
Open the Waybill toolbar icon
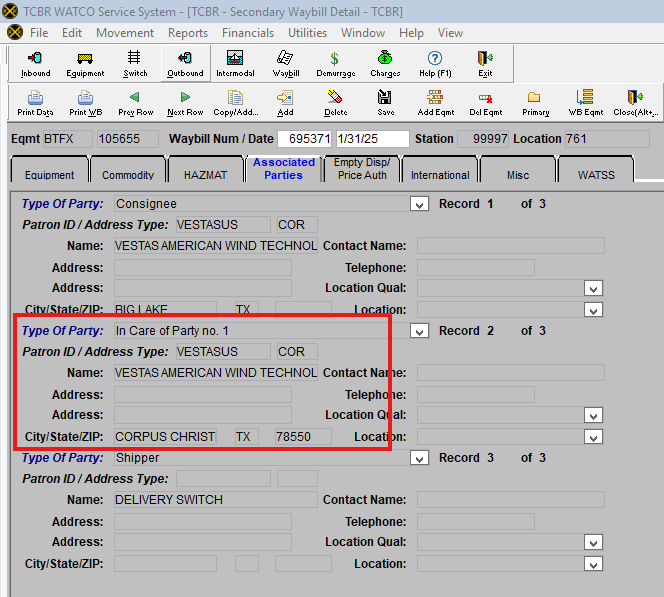click(286, 64)
